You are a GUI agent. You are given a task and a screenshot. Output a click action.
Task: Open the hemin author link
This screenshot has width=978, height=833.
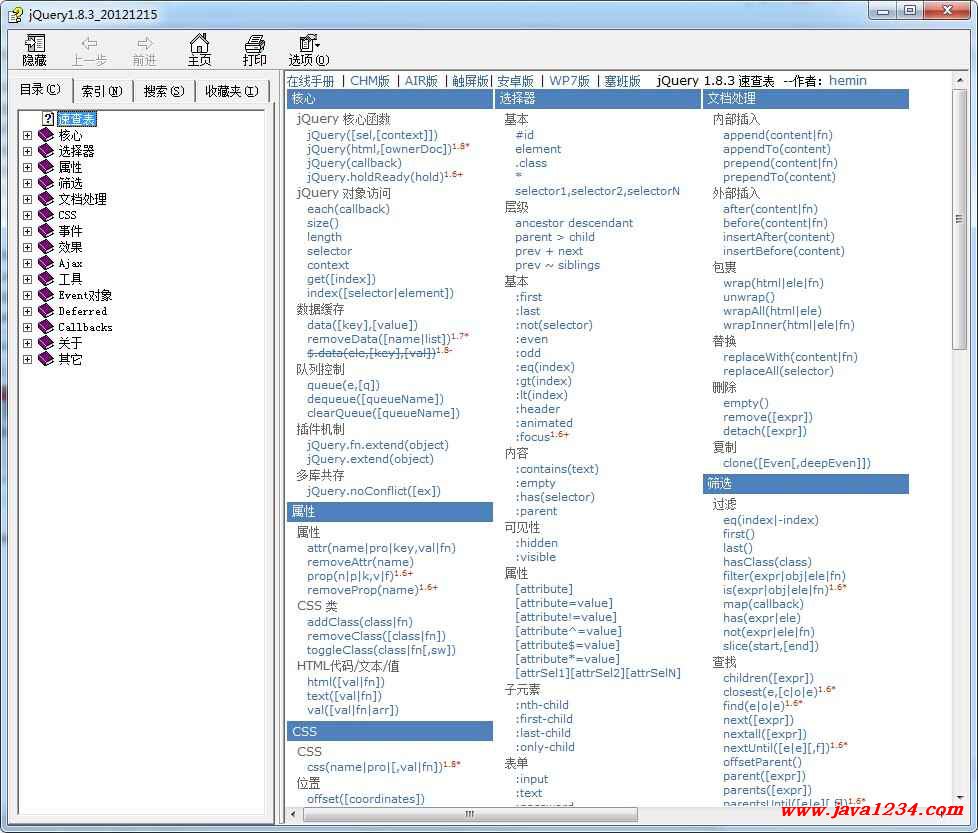(848, 80)
